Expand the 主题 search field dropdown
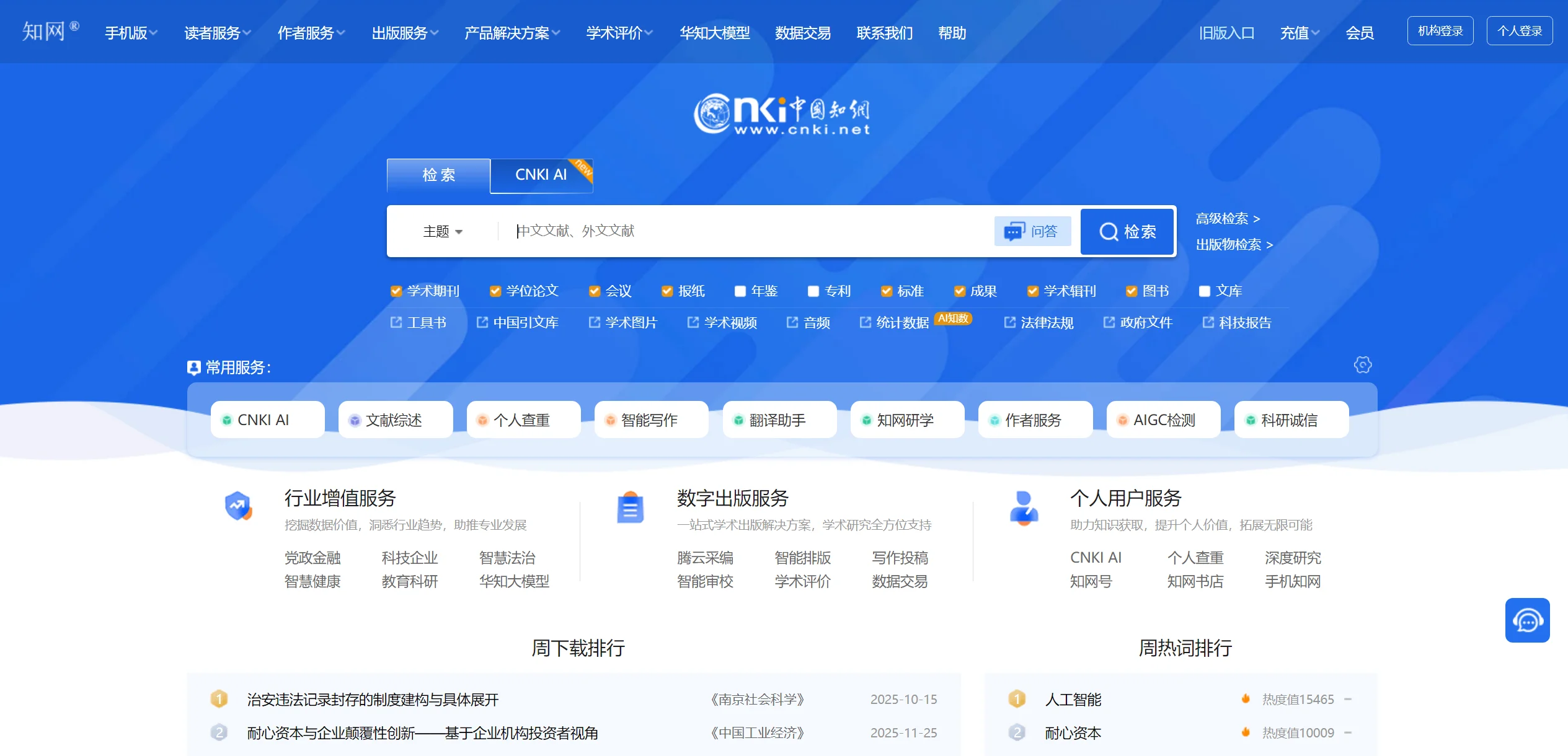This screenshot has height=756, width=1568. coord(443,232)
